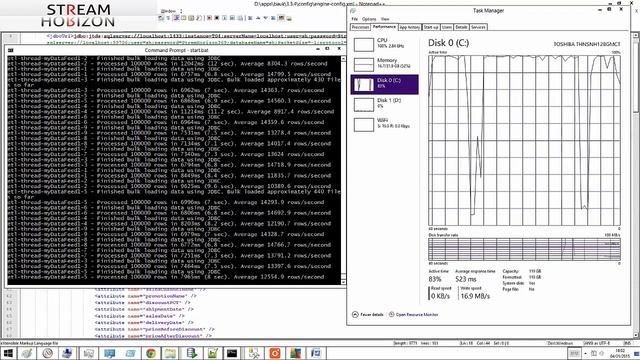Open the Notepad++ taskbar icon

213,353
